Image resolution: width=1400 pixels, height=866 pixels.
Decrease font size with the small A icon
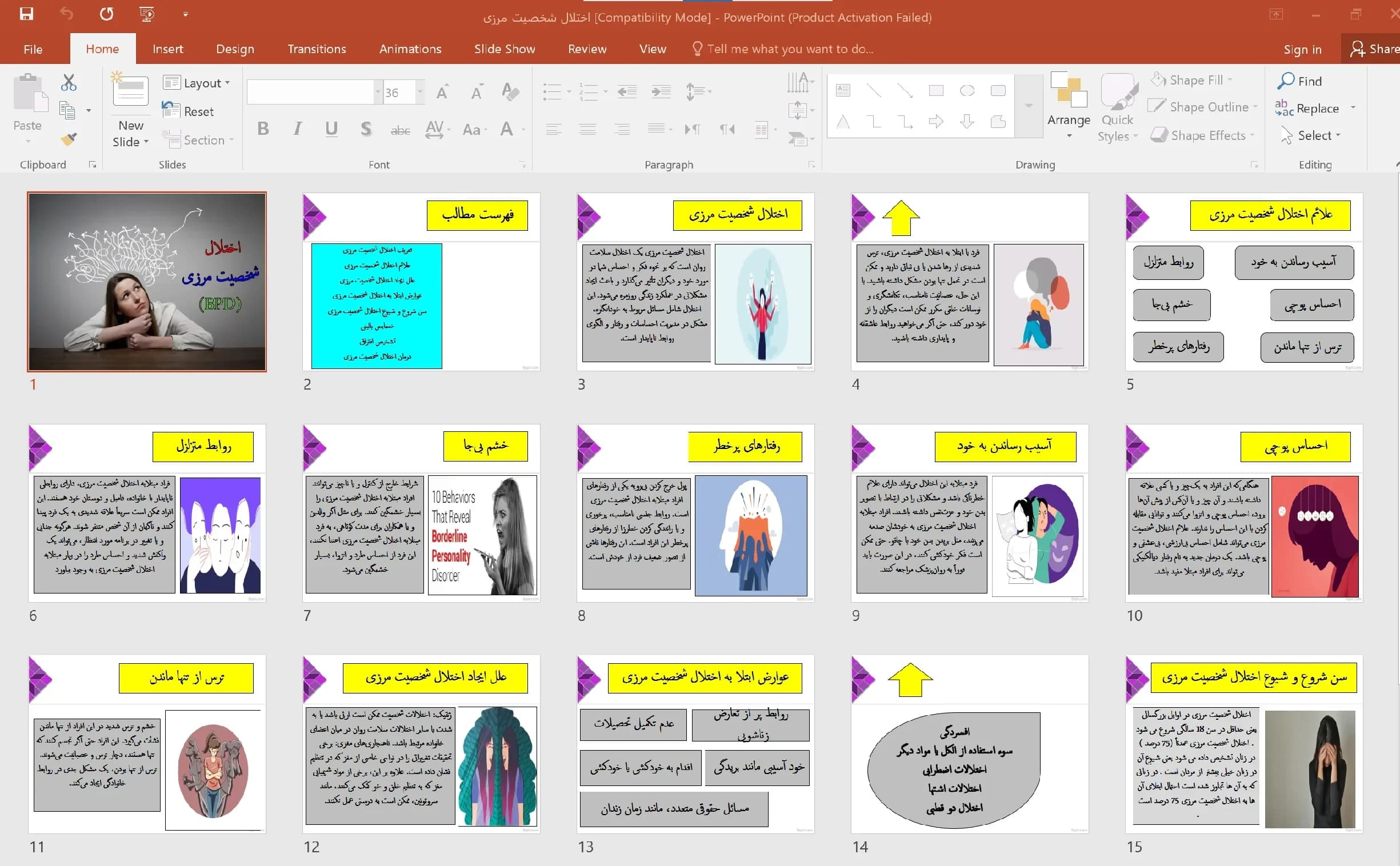(x=477, y=92)
